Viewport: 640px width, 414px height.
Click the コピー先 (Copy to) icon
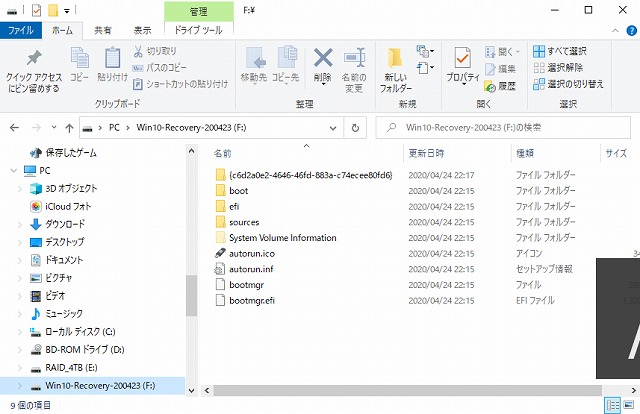[285, 64]
